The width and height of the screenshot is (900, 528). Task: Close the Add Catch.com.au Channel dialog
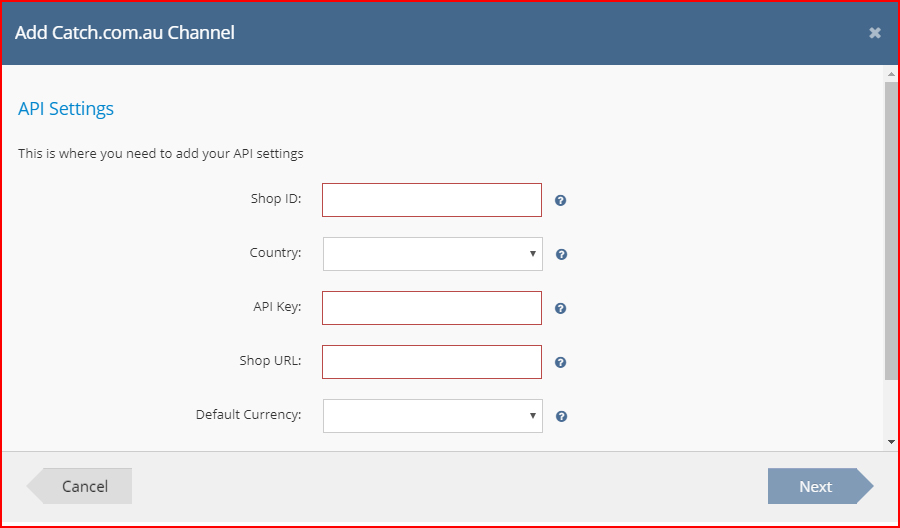click(x=875, y=33)
